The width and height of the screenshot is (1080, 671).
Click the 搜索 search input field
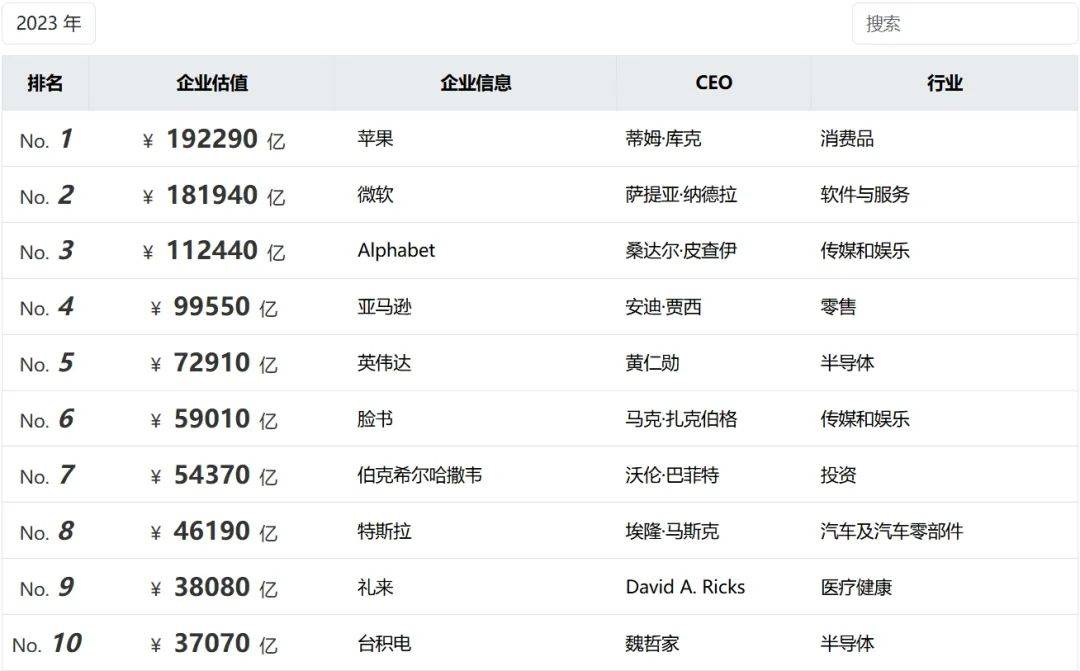click(x=962, y=24)
